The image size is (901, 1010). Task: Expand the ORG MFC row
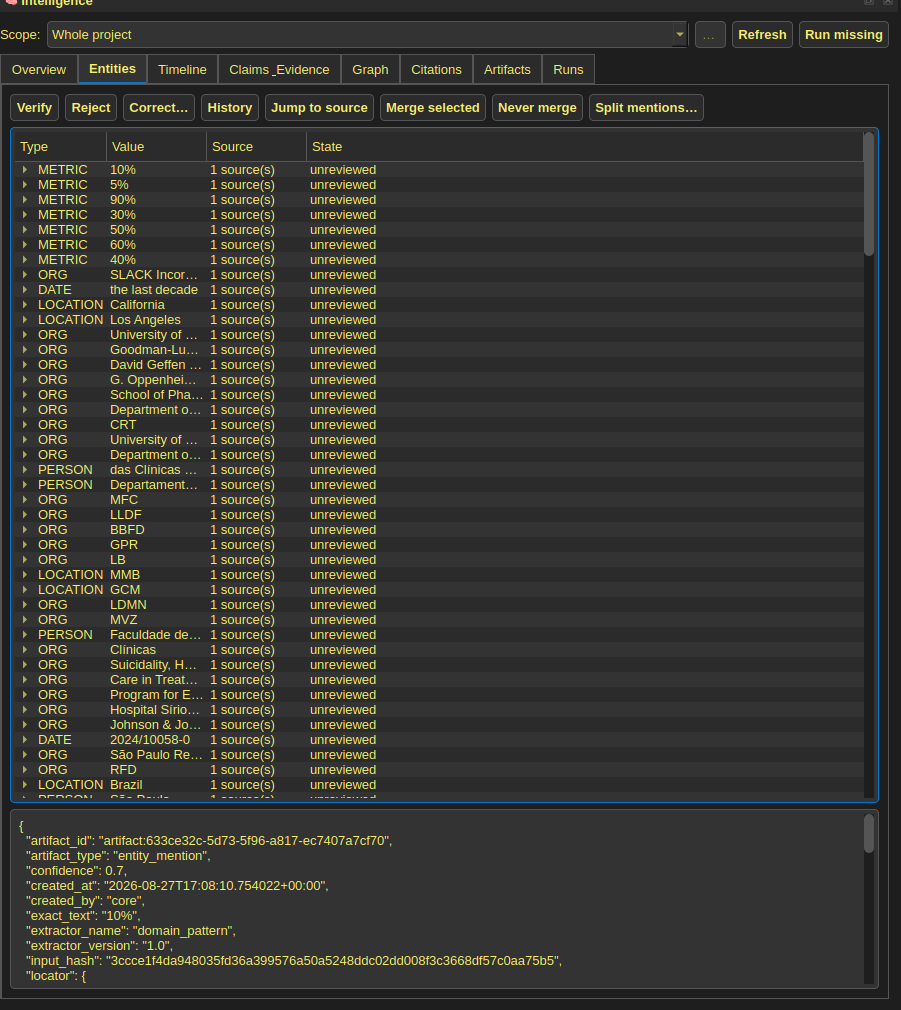[24, 500]
